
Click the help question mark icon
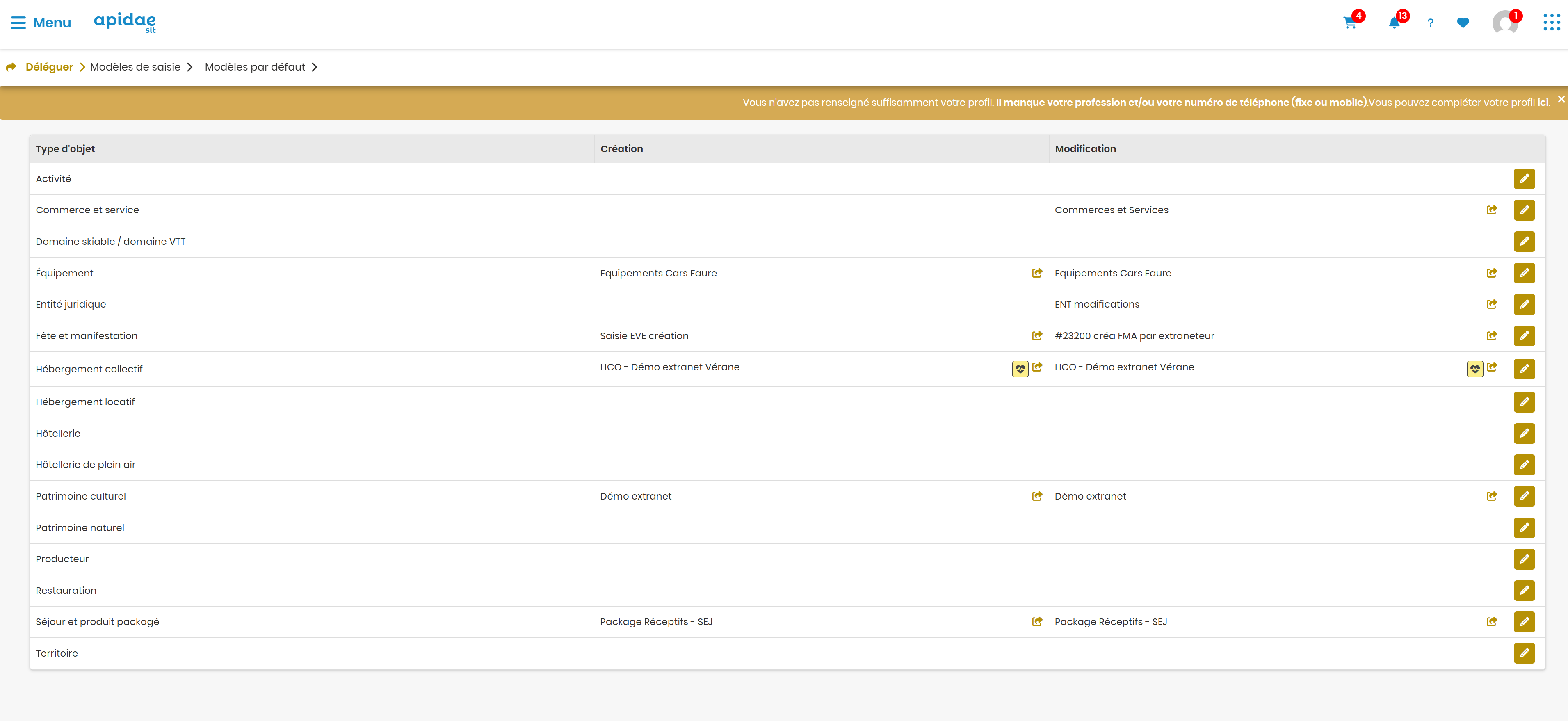(1431, 23)
